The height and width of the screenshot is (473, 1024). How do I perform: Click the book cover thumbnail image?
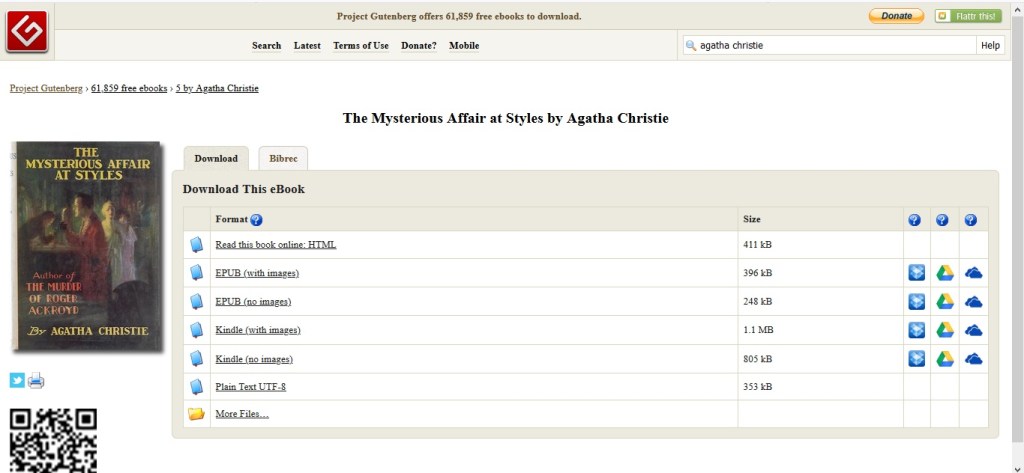click(x=88, y=246)
